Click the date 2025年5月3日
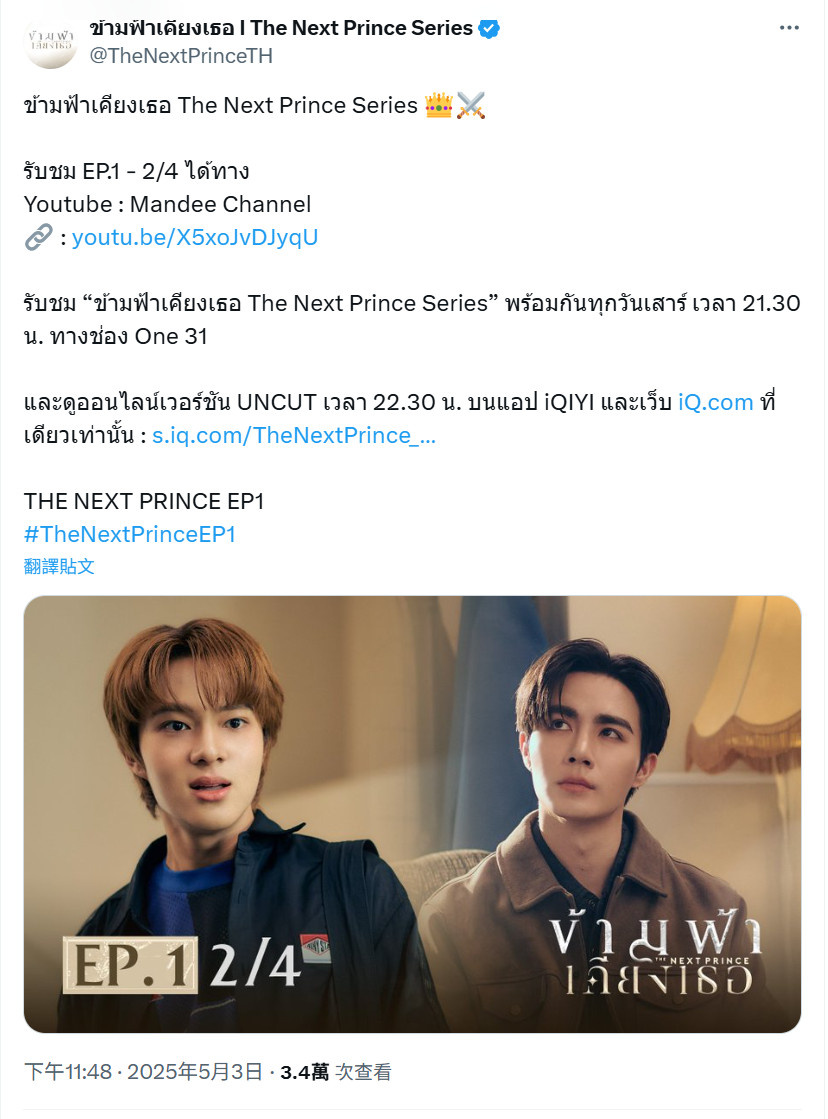Image resolution: width=828 pixels, height=1119 pixels. click(x=195, y=1072)
